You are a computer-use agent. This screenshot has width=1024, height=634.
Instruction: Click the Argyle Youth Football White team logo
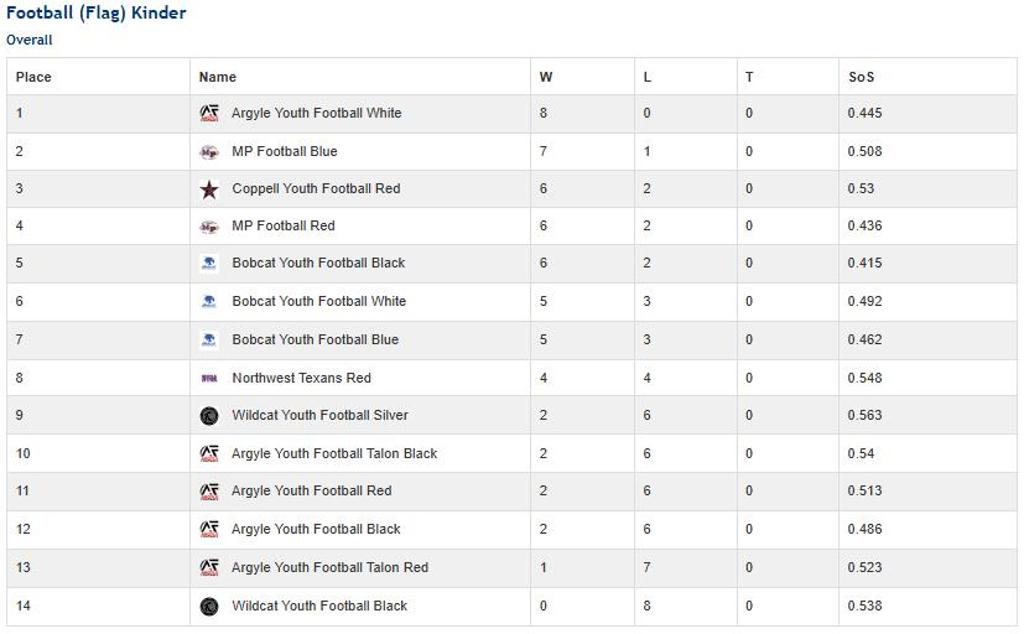coord(209,114)
